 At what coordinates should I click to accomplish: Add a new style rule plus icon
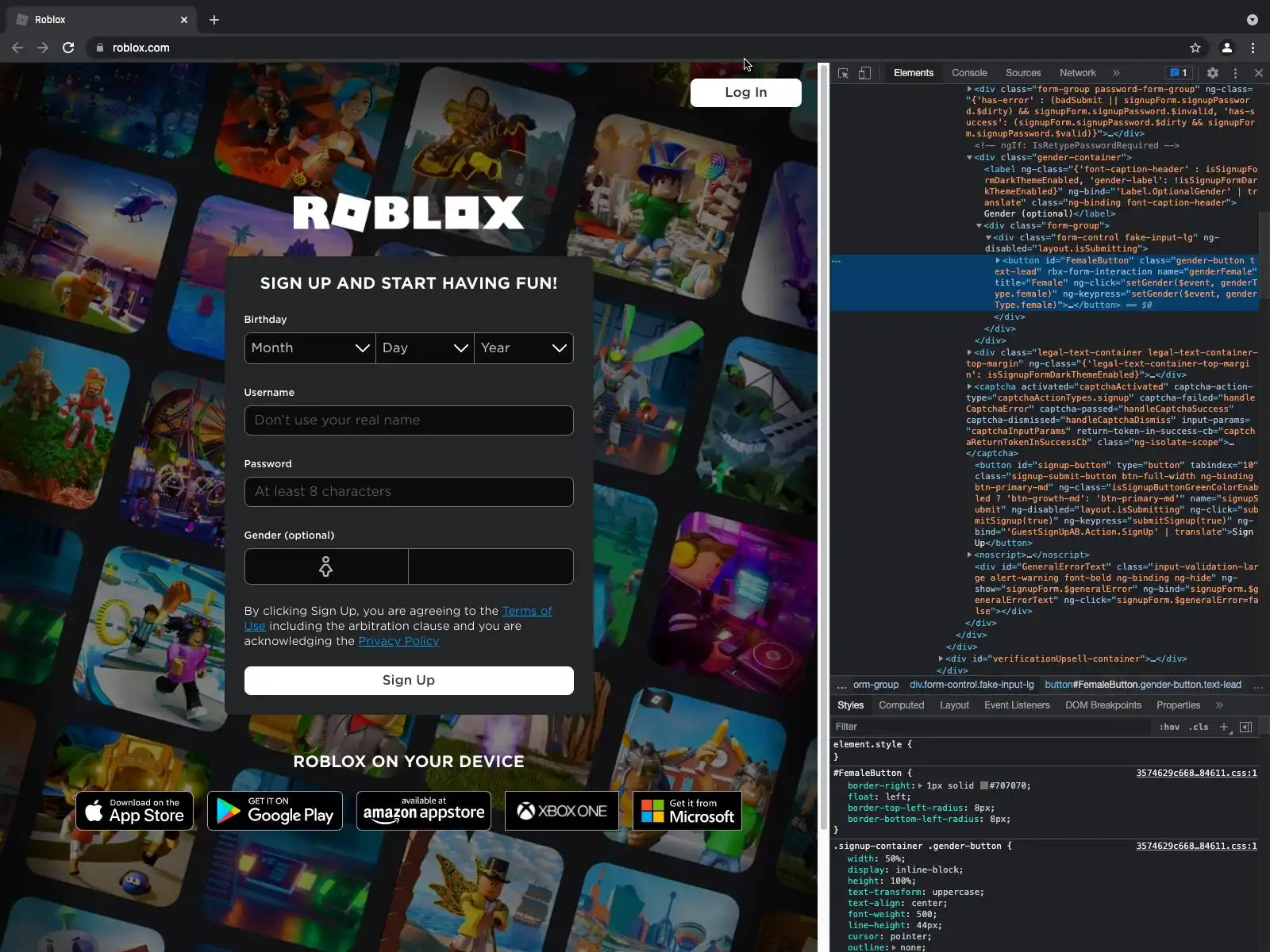[1224, 727]
